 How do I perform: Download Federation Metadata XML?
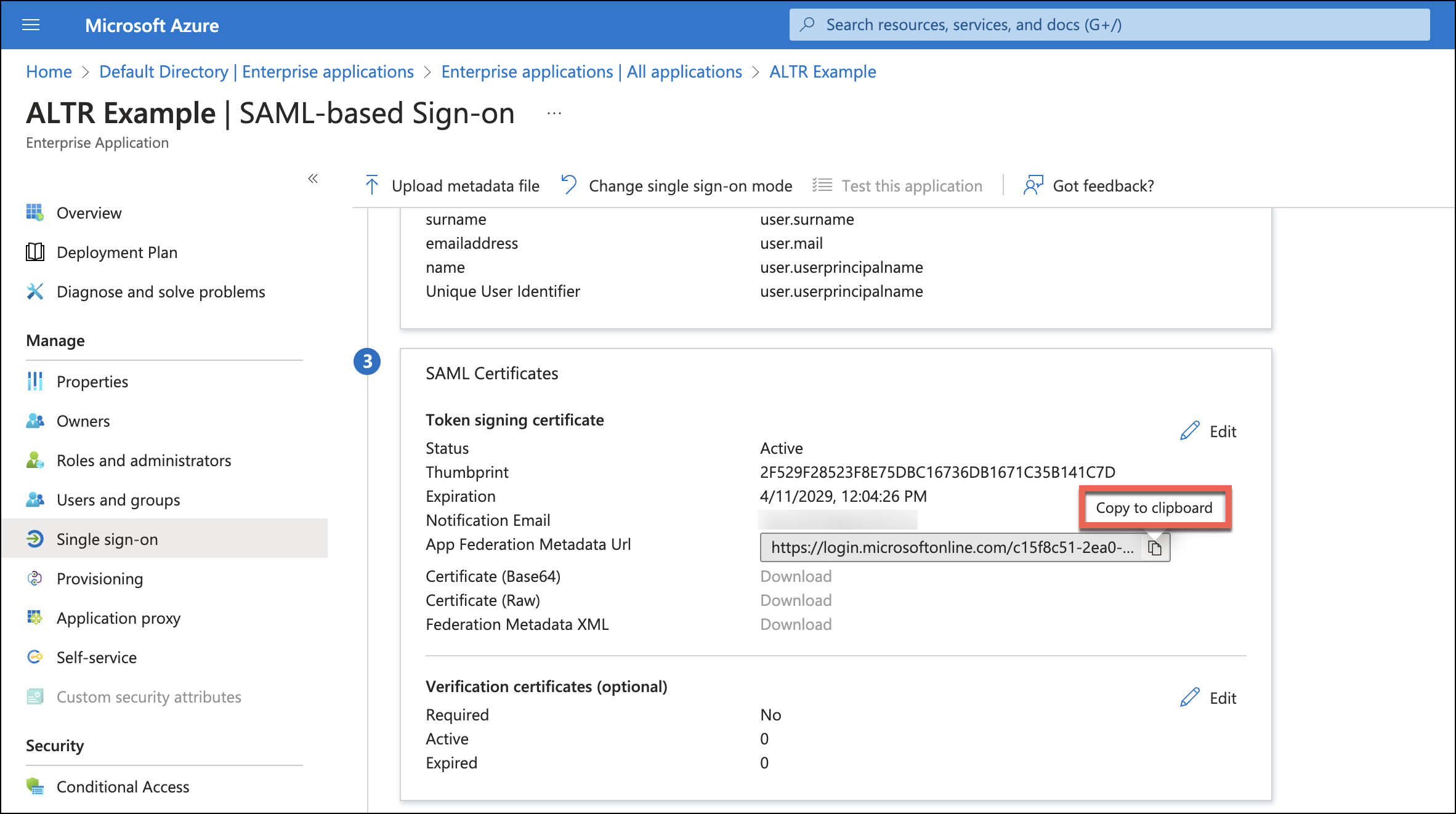point(796,624)
